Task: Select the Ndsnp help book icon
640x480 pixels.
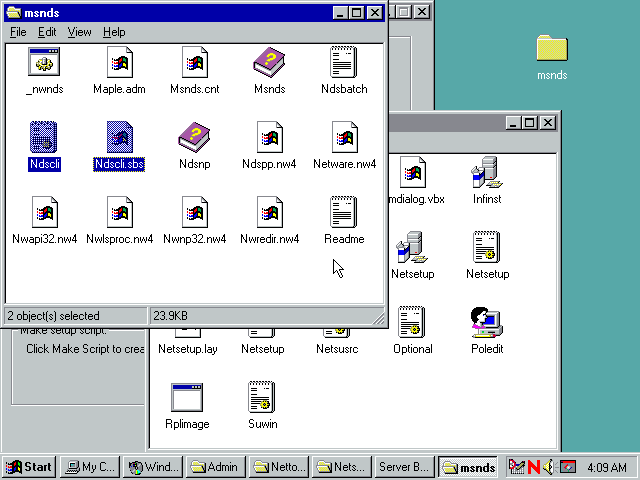Action: (194, 137)
